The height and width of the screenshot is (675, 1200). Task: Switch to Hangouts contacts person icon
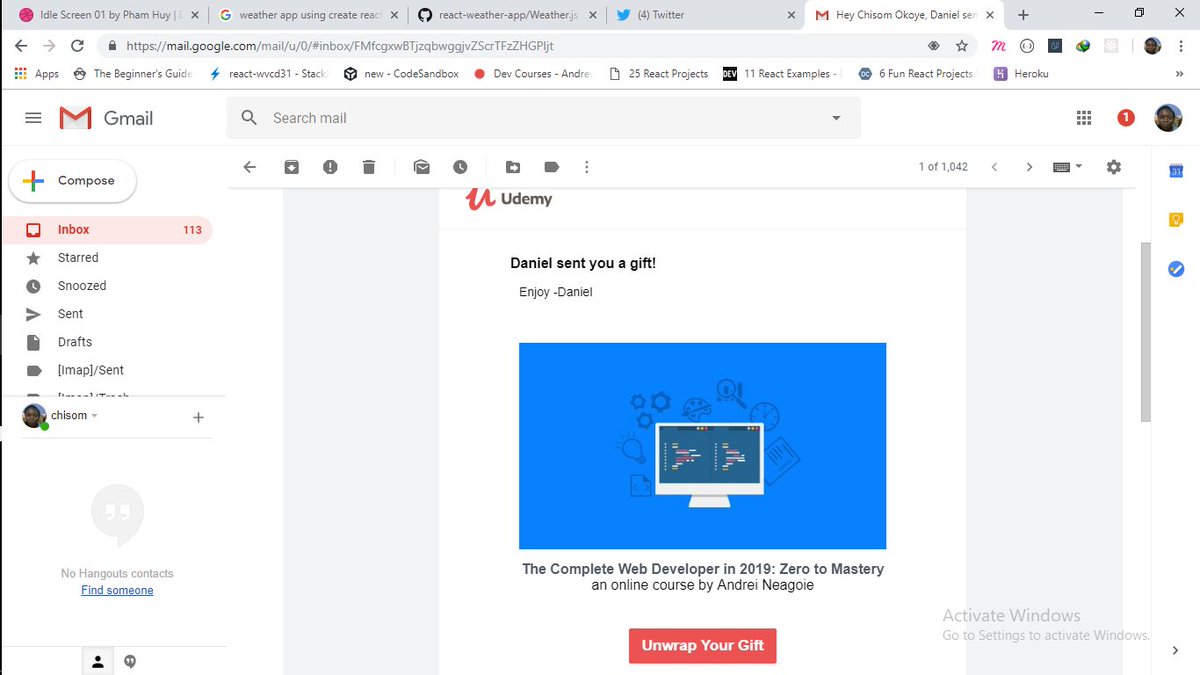tap(98, 661)
